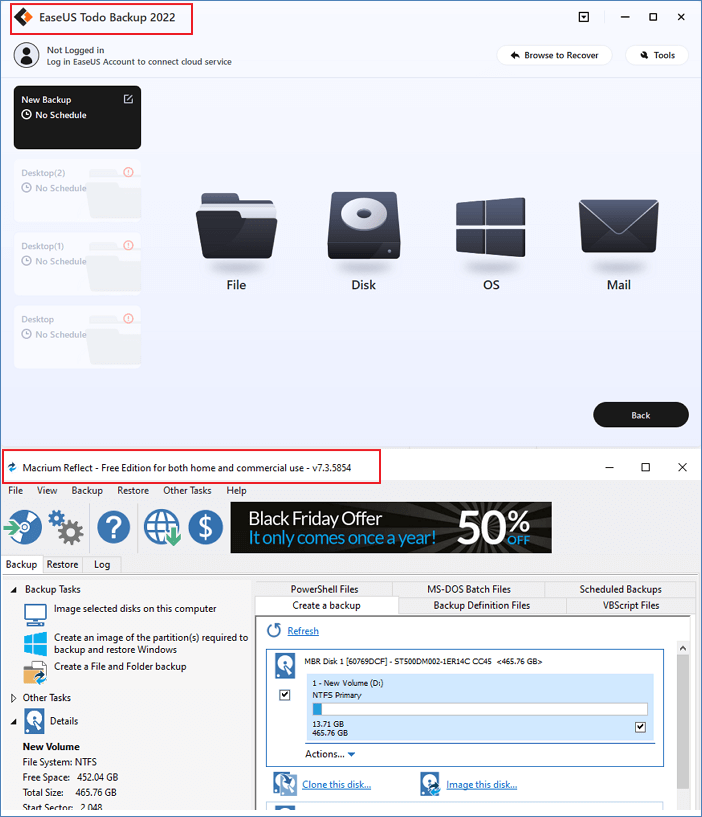
Task: Open the VBScript Files tab
Action: pyautogui.click(x=631, y=605)
